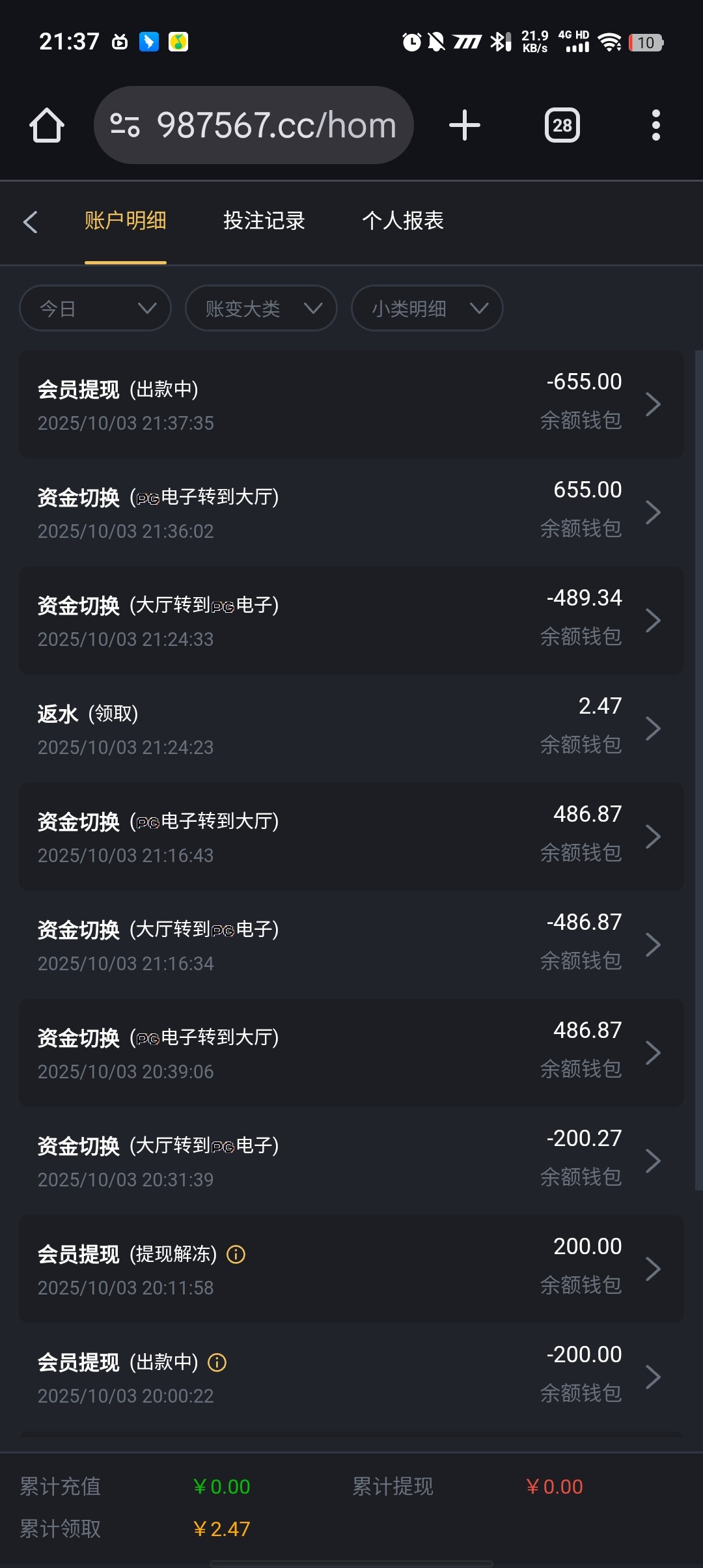
Task: Open the browser three-dot overflow menu
Action: pyautogui.click(x=655, y=125)
